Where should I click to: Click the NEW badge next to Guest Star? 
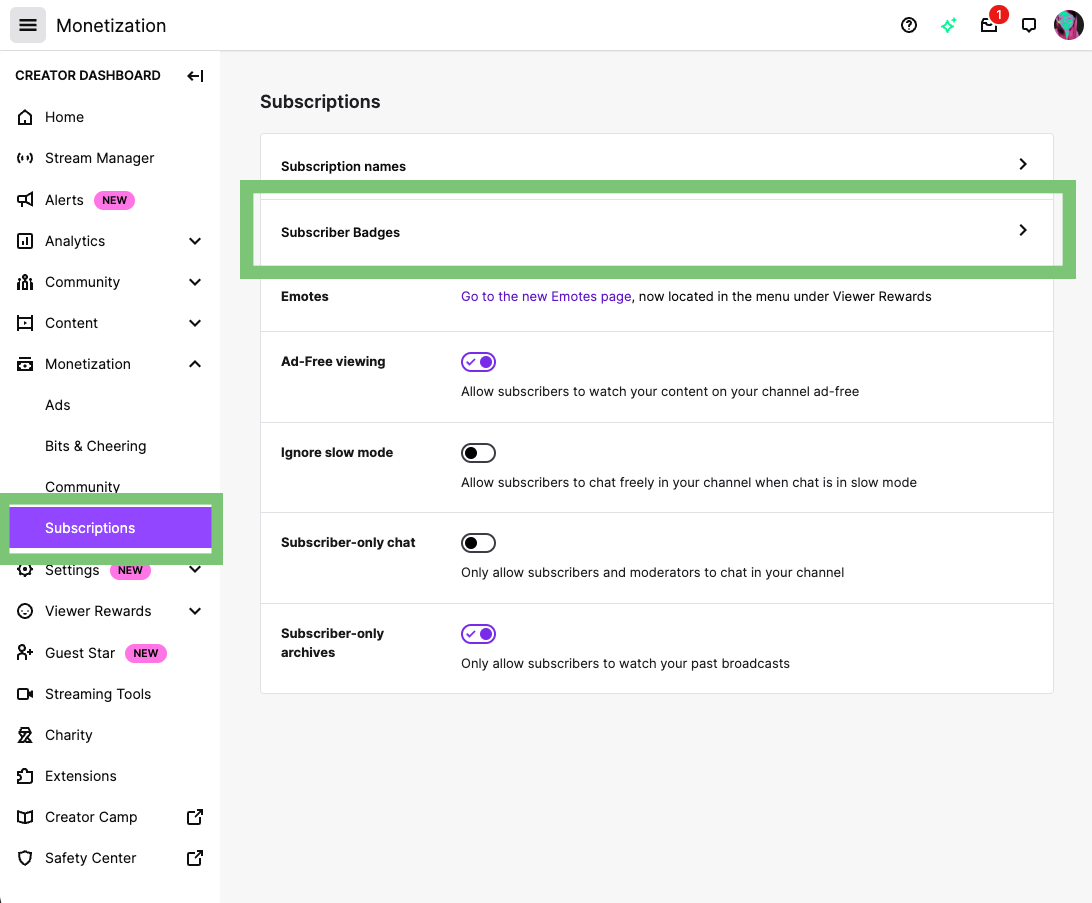click(x=146, y=653)
